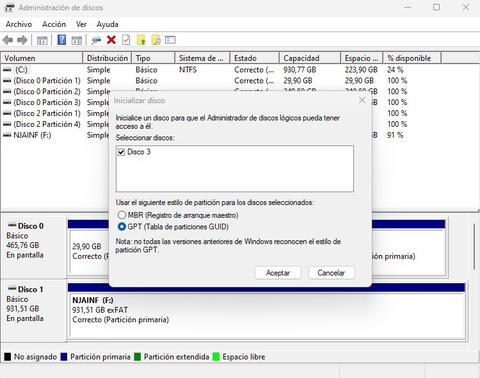The height and width of the screenshot is (378, 480).
Task: Click the drive icon beside NJAINF (F:)
Action: [7, 135]
